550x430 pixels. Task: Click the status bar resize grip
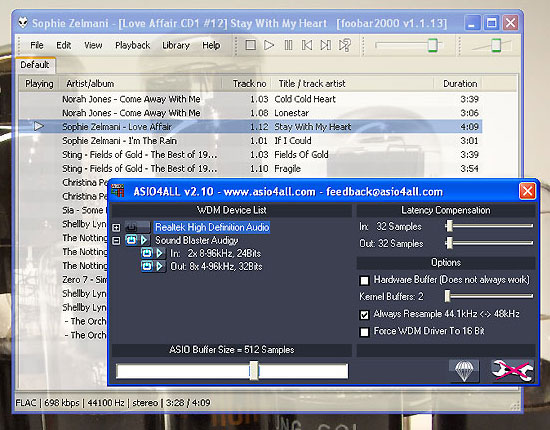point(515,406)
